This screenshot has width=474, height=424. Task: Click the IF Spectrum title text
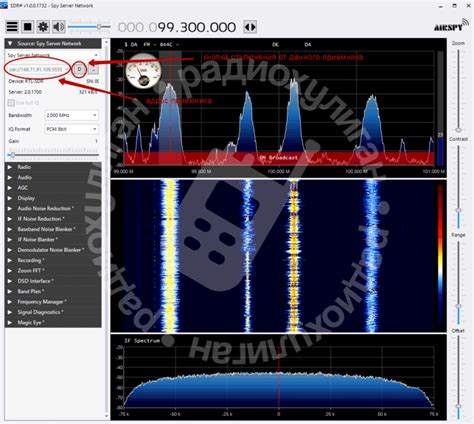pyautogui.click(x=142, y=341)
